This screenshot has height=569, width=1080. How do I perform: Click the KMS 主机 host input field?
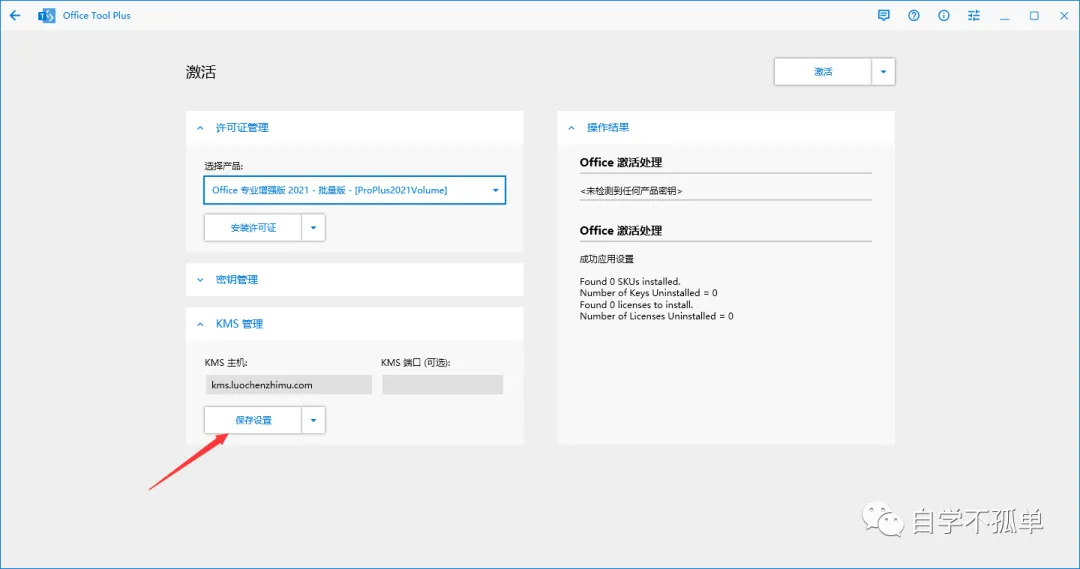coord(289,384)
